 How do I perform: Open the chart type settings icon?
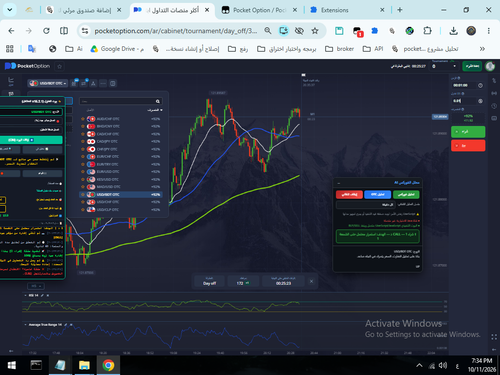pos(74,83)
